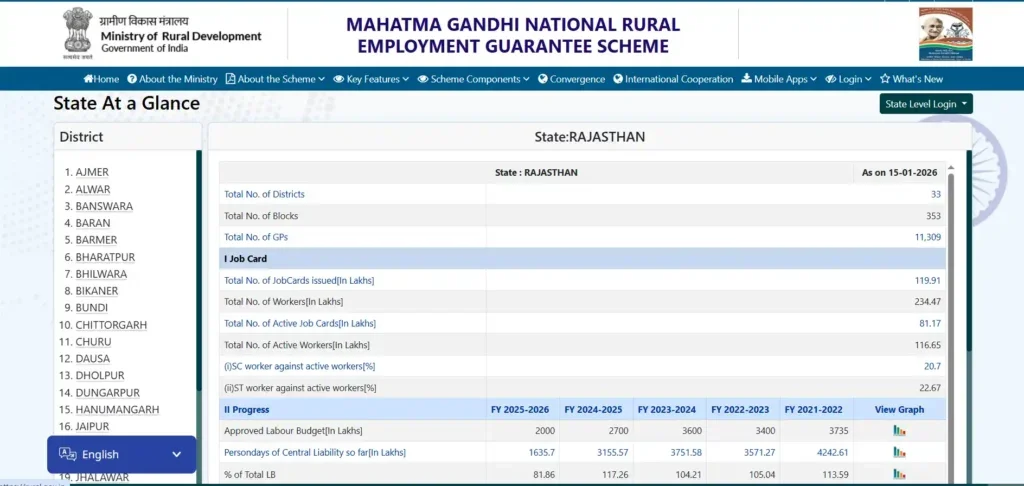Click JobCards issued value 119.91

coord(927,280)
